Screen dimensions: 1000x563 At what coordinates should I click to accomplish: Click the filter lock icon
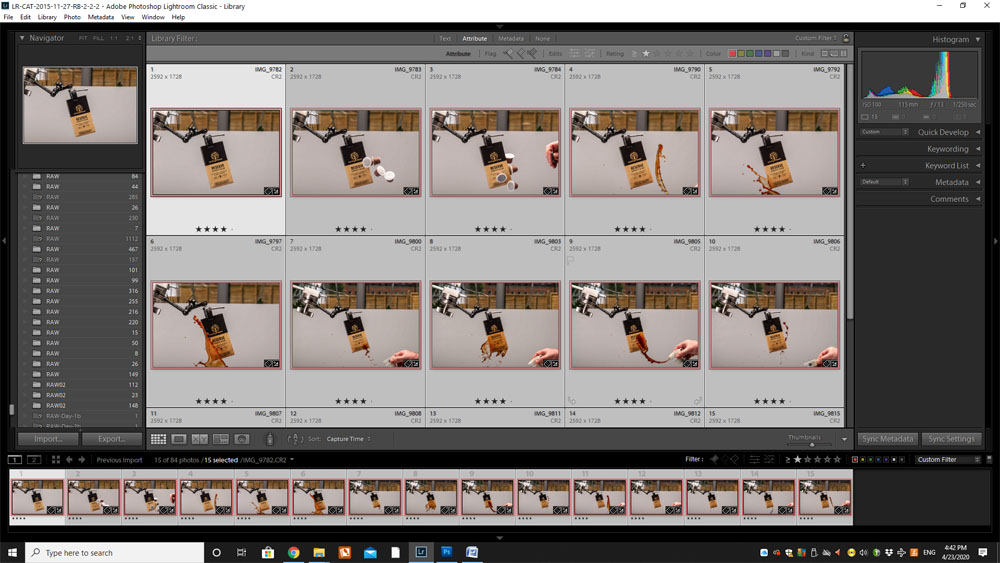pos(846,38)
